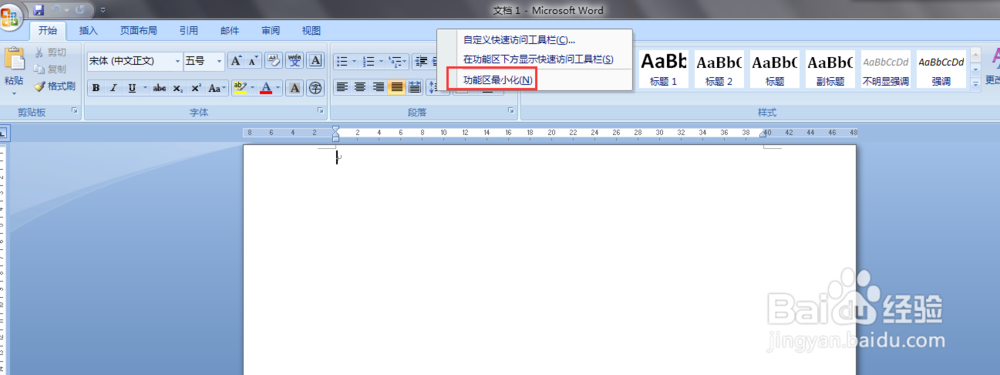The image size is (1000, 375).
Task: Switch to the 插入 (Insert) tab
Action: (88, 31)
